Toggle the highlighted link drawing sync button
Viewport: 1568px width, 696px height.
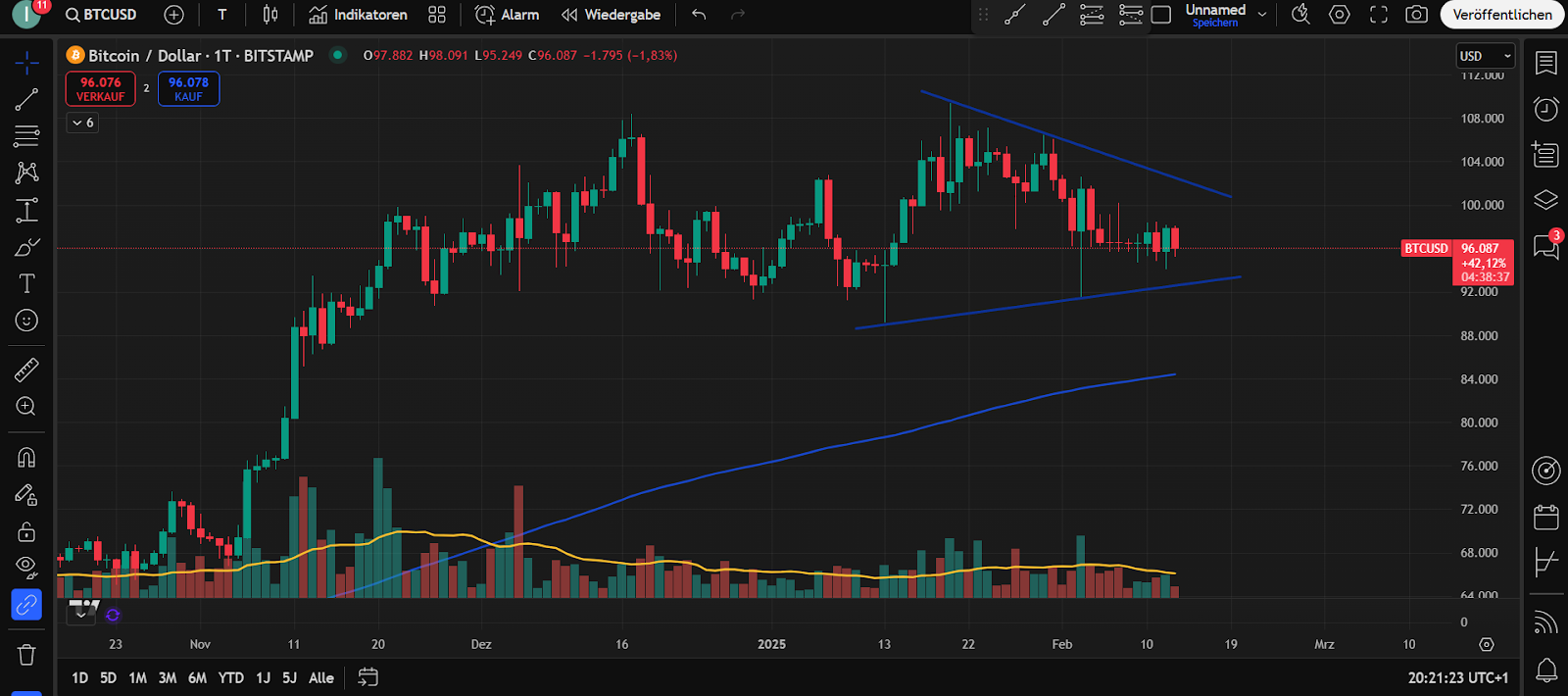coord(26,605)
